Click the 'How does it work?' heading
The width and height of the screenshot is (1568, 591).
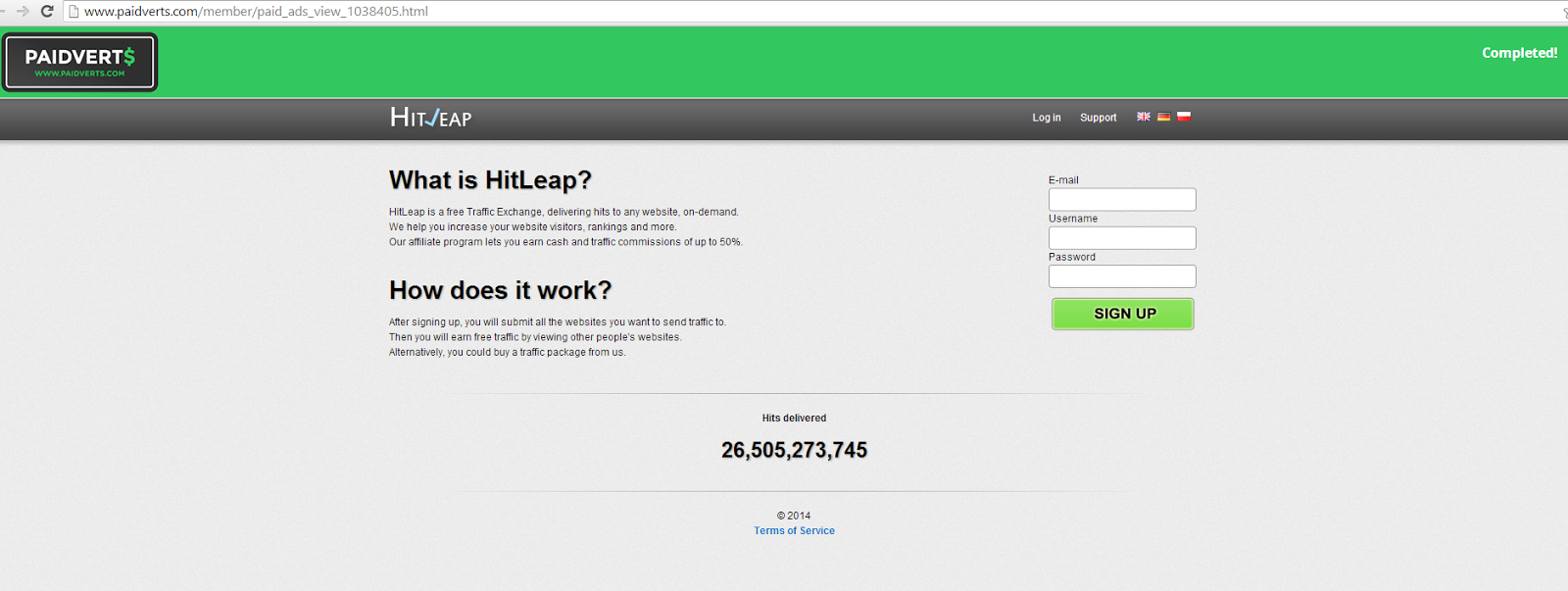500,290
